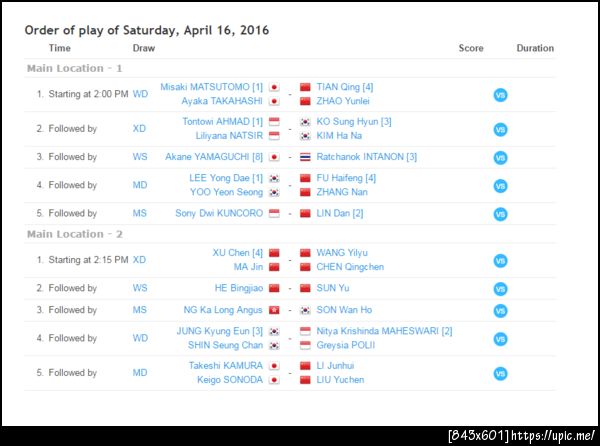The height and width of the screenshot is (446, 600).
Task: Click VS icon for Akane Yamaguchi match
Action: (500, 158)
